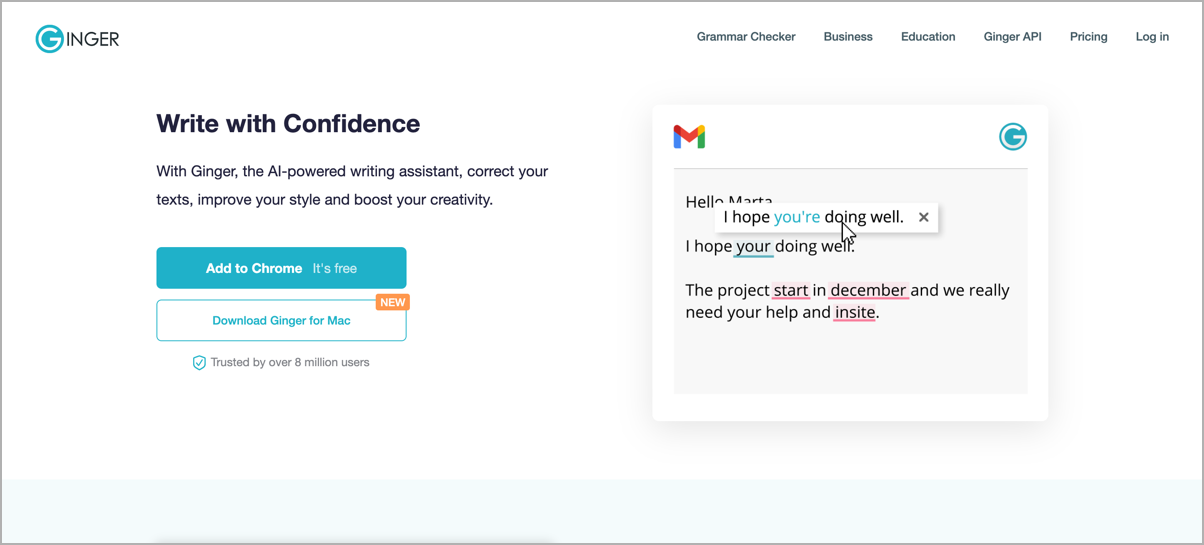View the Pricing page
Screen dimensions: 1204x545
pyautogui.click(x=1088, y=37)
